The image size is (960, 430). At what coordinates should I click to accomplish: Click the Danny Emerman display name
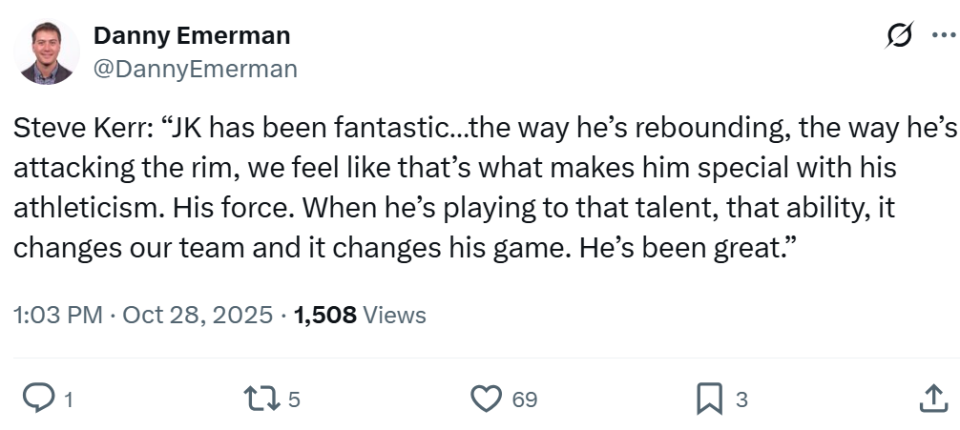point(191,36)
